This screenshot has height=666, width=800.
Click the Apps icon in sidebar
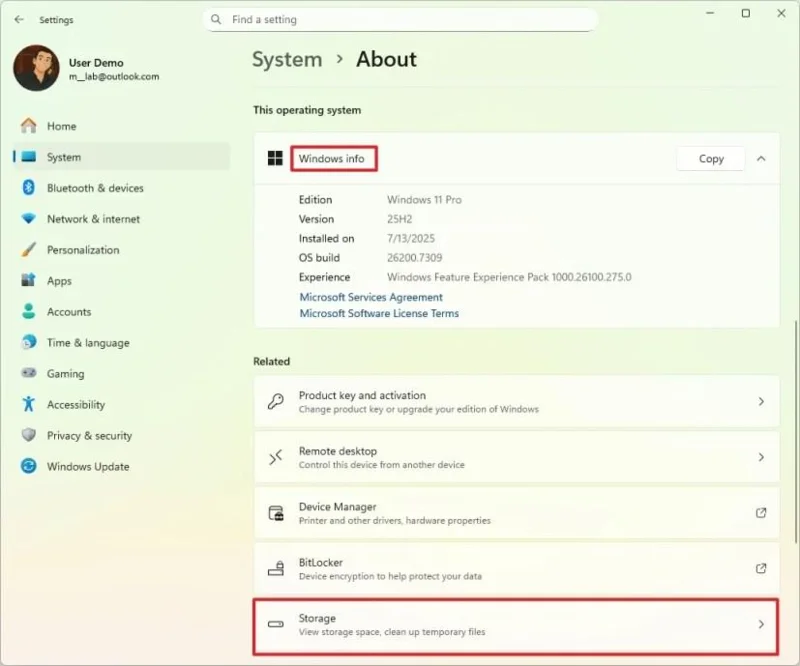coord(29,280)
